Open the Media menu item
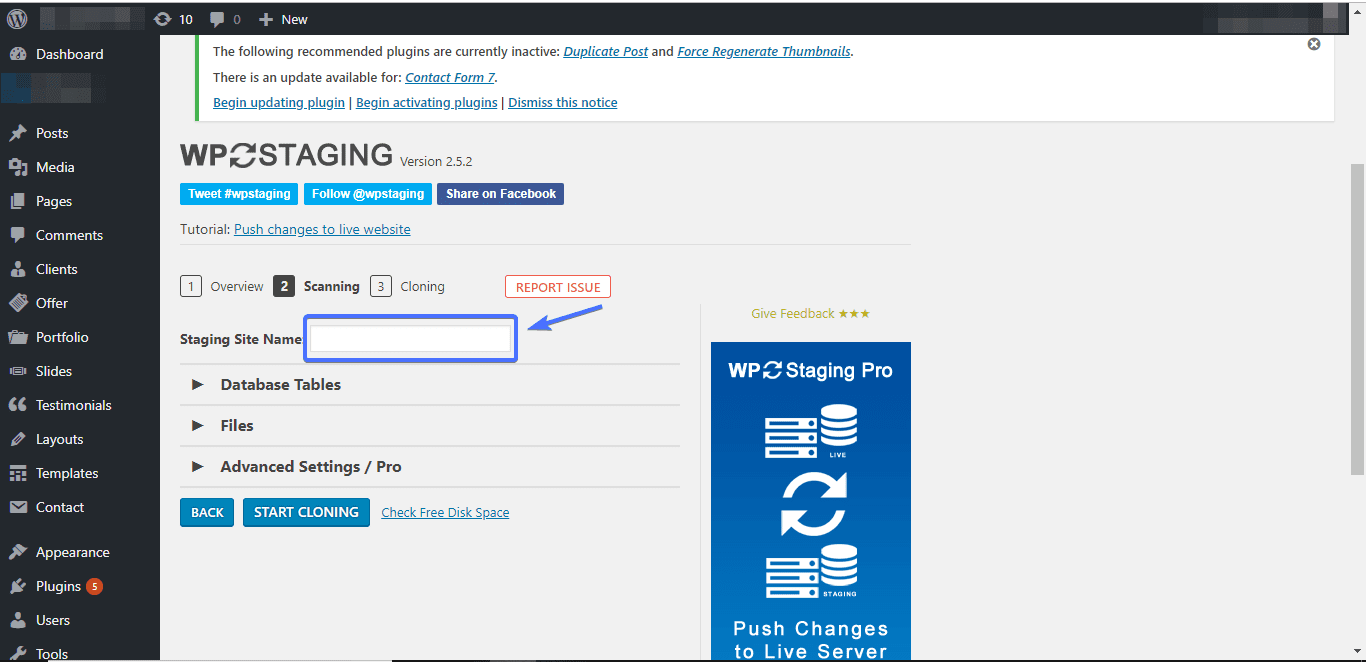This screenshot has height=662, width=1366. click(80, 167)
